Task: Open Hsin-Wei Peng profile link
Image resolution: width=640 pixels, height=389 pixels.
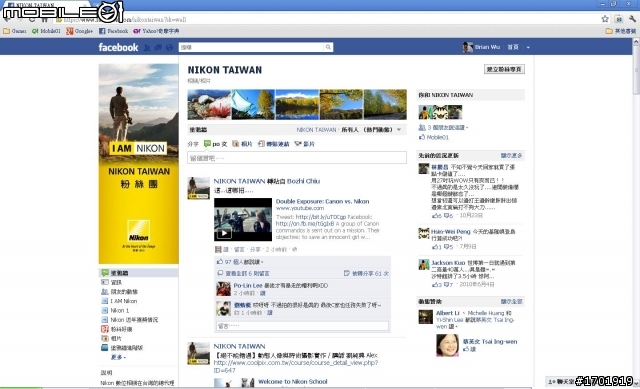Action: coord(451,231)
